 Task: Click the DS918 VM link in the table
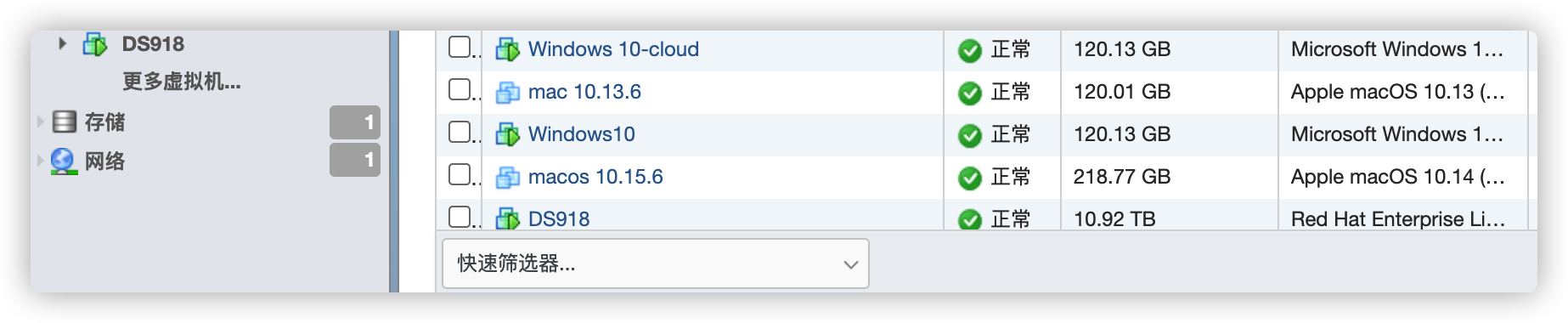click(559, 219)
